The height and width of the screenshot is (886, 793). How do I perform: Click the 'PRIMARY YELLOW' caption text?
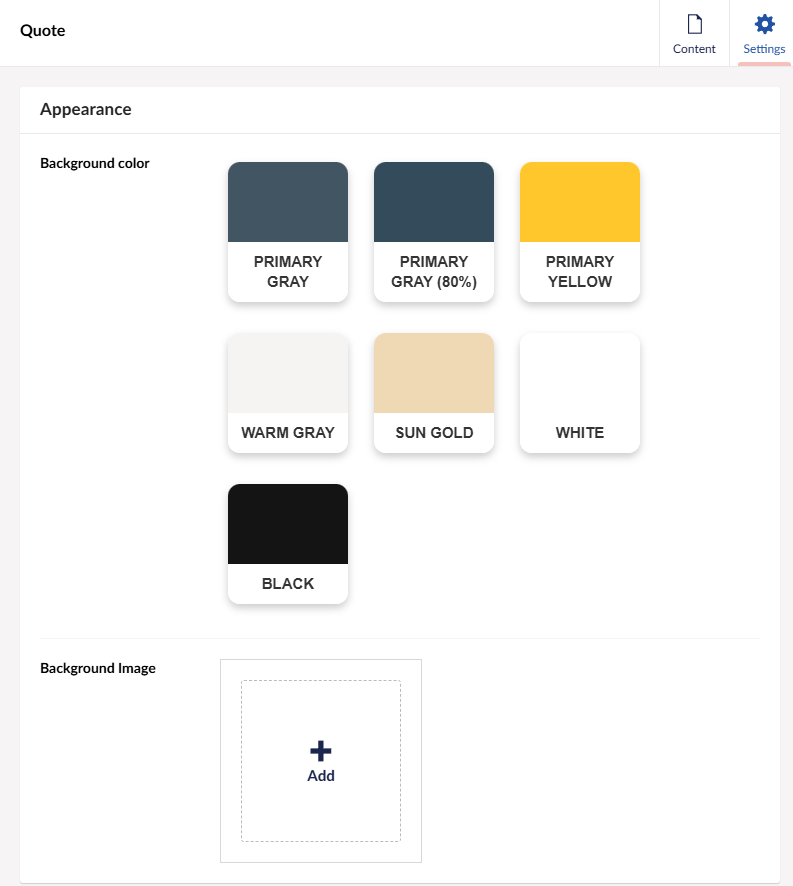point(580,272)
